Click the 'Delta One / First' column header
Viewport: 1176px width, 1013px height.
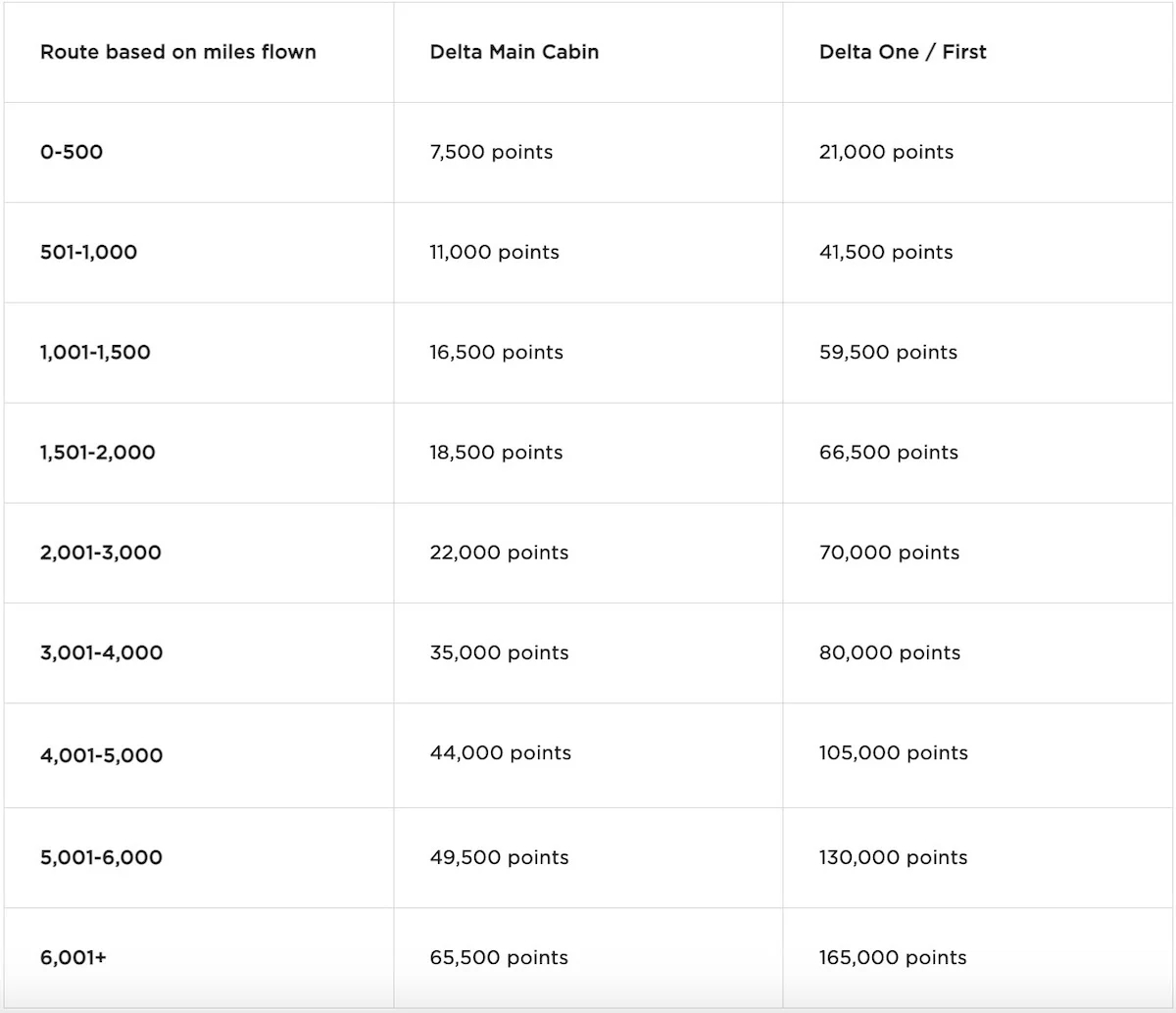[x=903, y=52]
